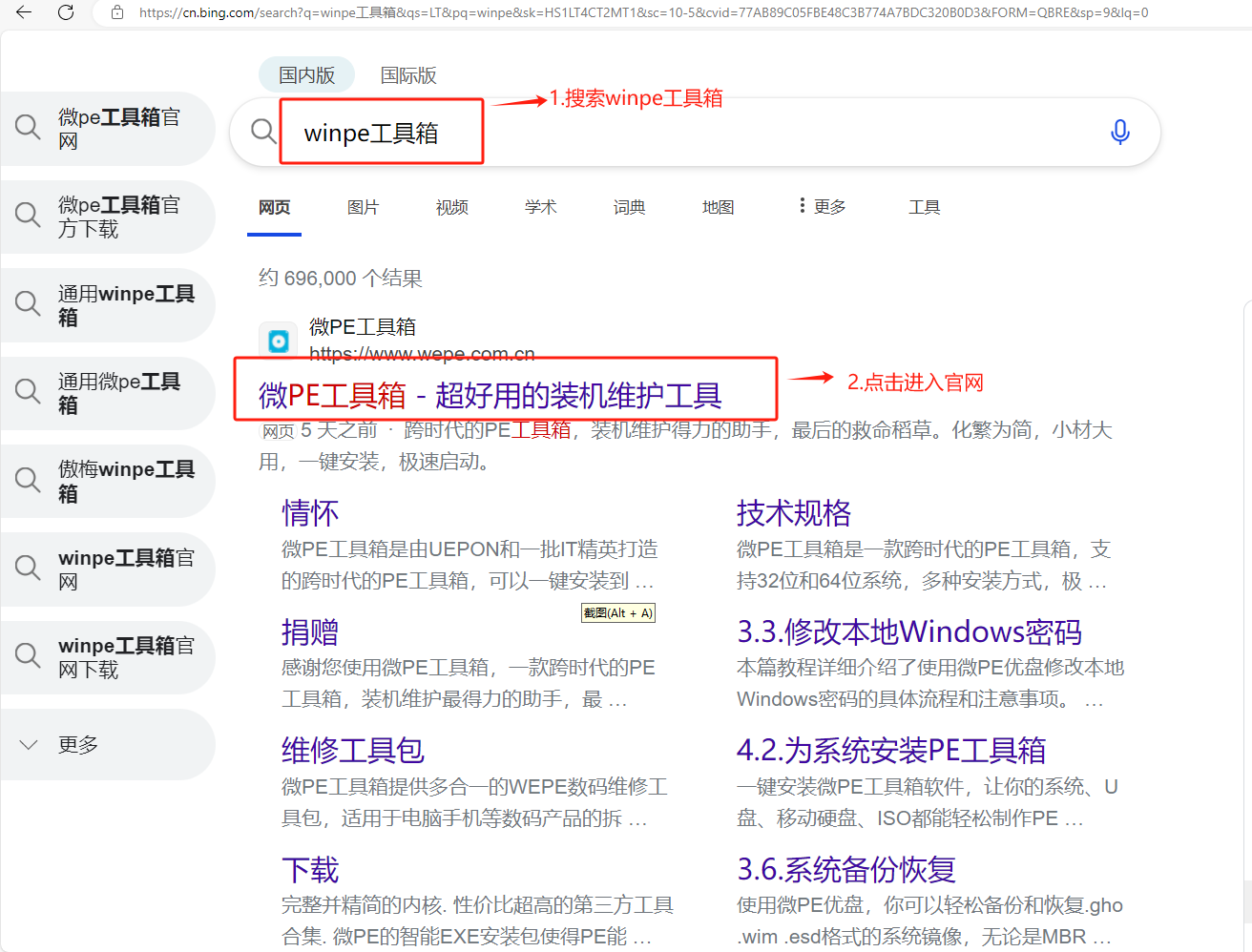This screenshot has height=952, width=1252.
Task: Select the 微pe工具箱官方下载 suggestion
Action: 108,217
